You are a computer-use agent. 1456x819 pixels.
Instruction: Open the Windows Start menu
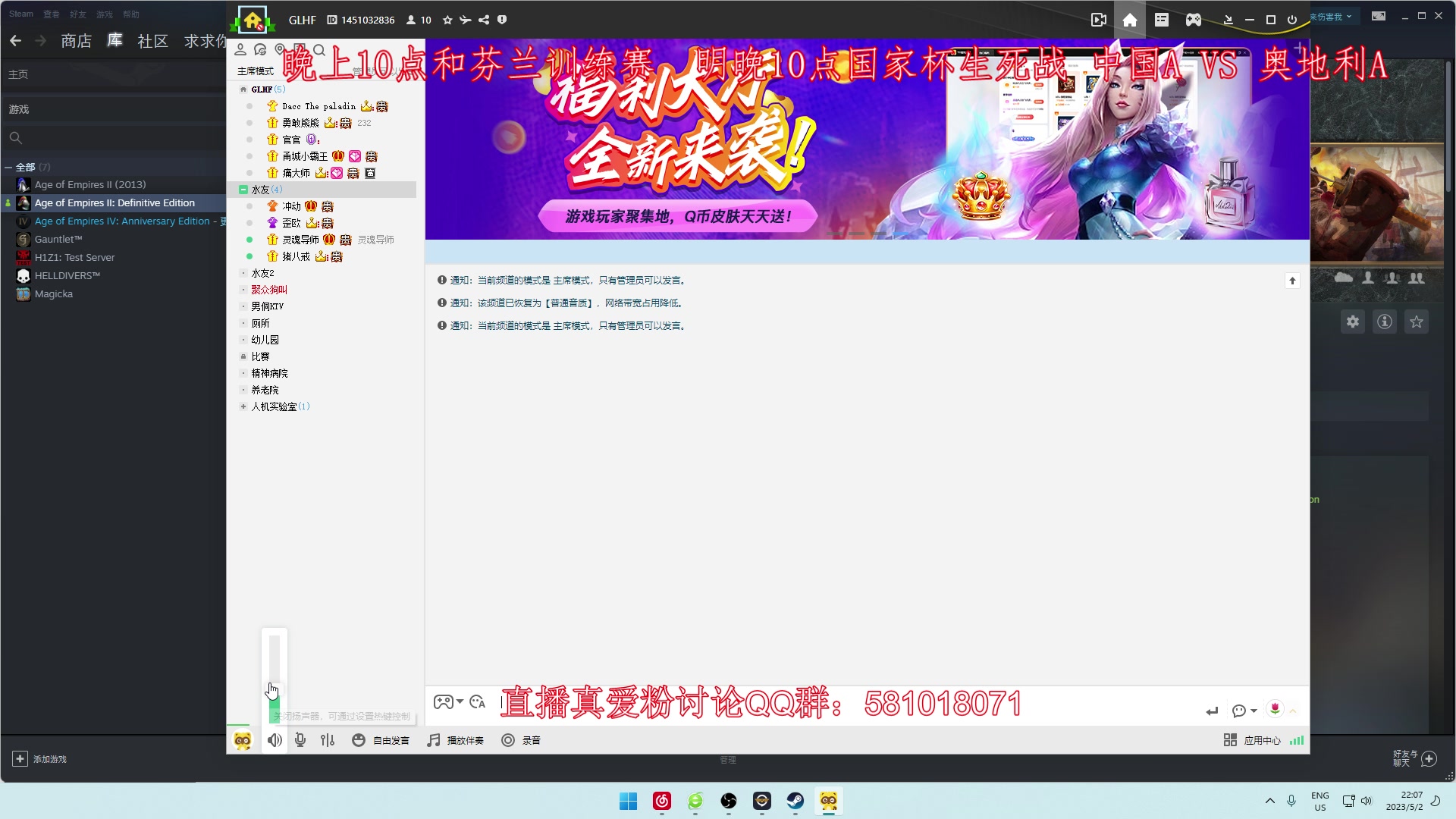coord(629,801)
